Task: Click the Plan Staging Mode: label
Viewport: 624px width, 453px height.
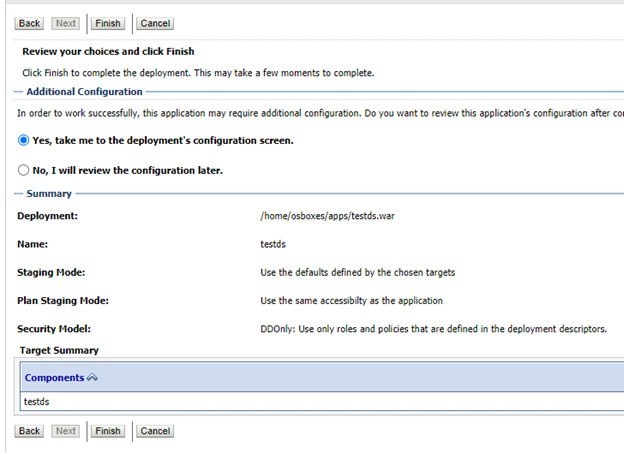Action: pyautogui.click(x=63, y=301)
